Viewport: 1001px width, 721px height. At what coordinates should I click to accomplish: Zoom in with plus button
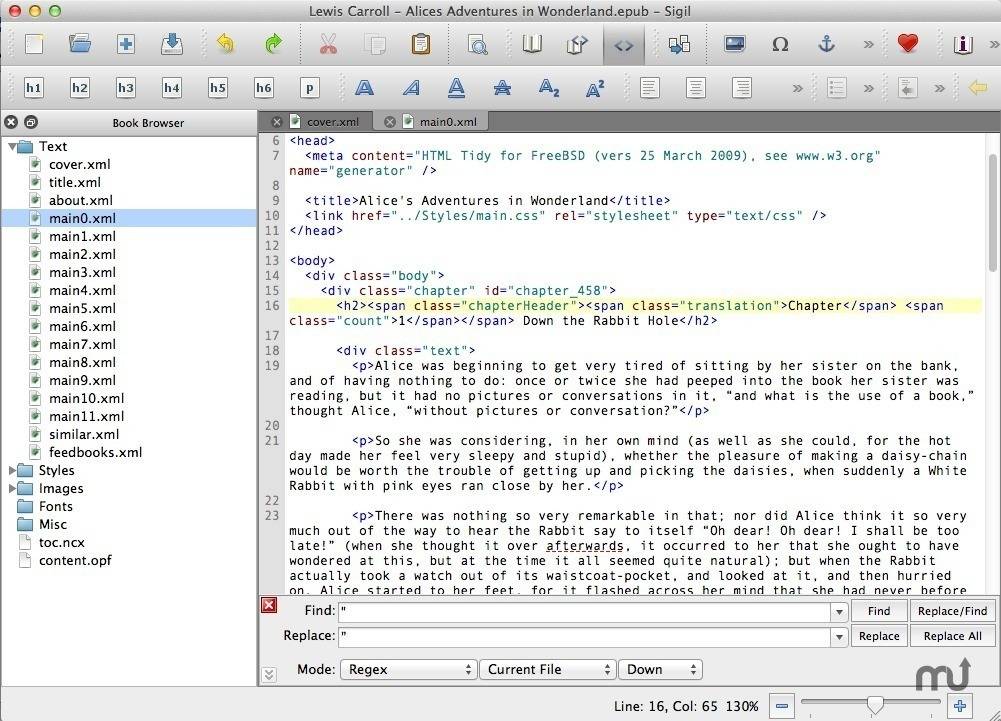point(960,706)
